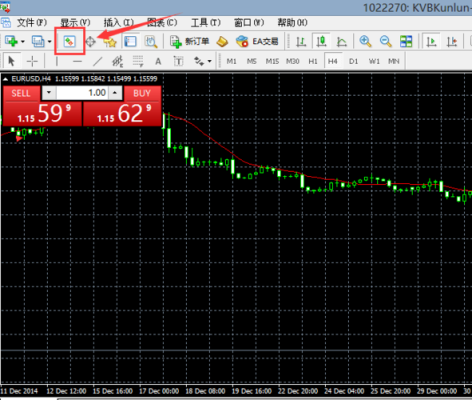Click the red BUY button

[142, 93]
